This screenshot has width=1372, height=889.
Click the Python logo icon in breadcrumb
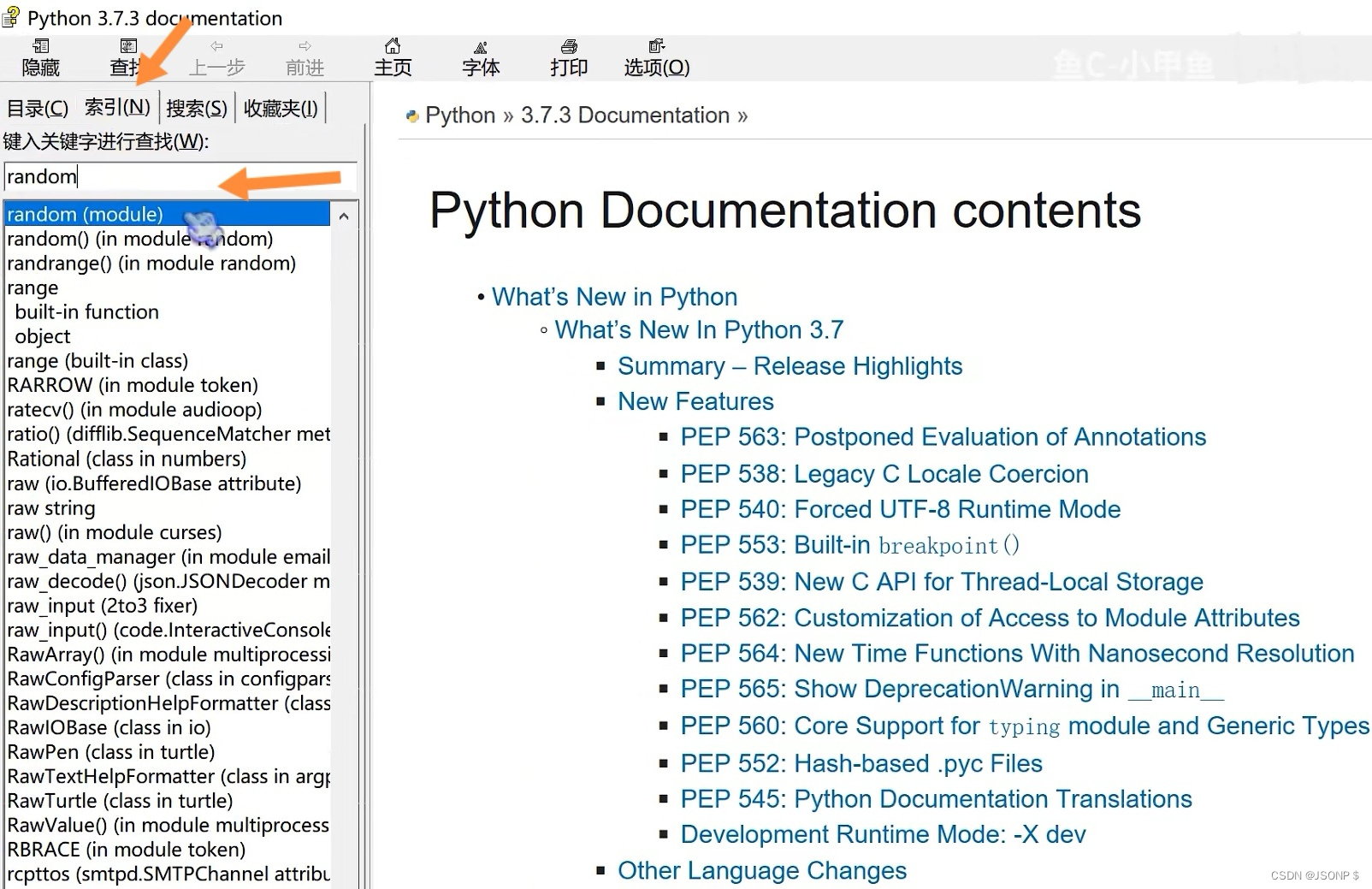click(412, 116)
